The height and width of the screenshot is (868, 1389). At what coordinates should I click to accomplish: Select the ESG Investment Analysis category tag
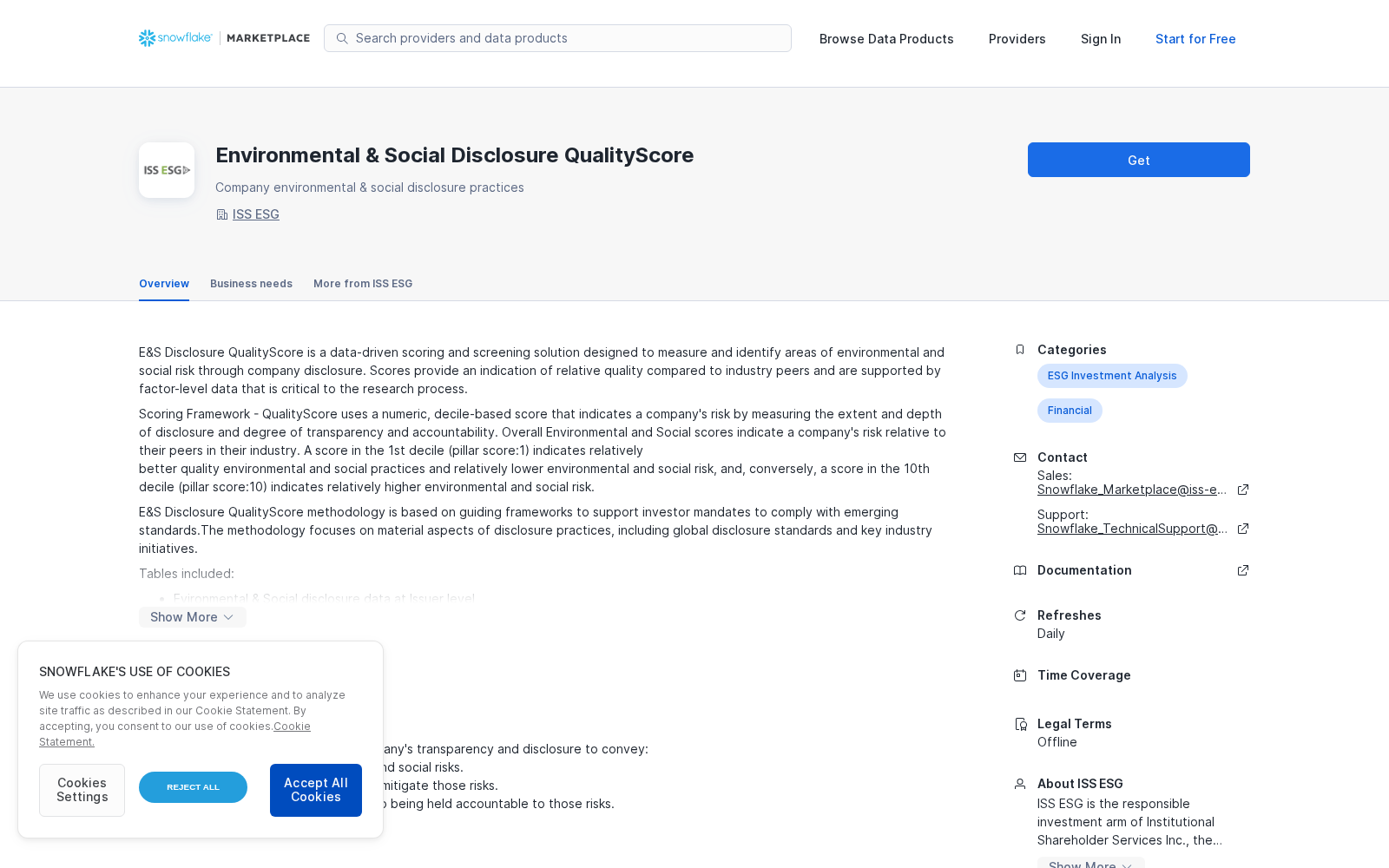1112,376
